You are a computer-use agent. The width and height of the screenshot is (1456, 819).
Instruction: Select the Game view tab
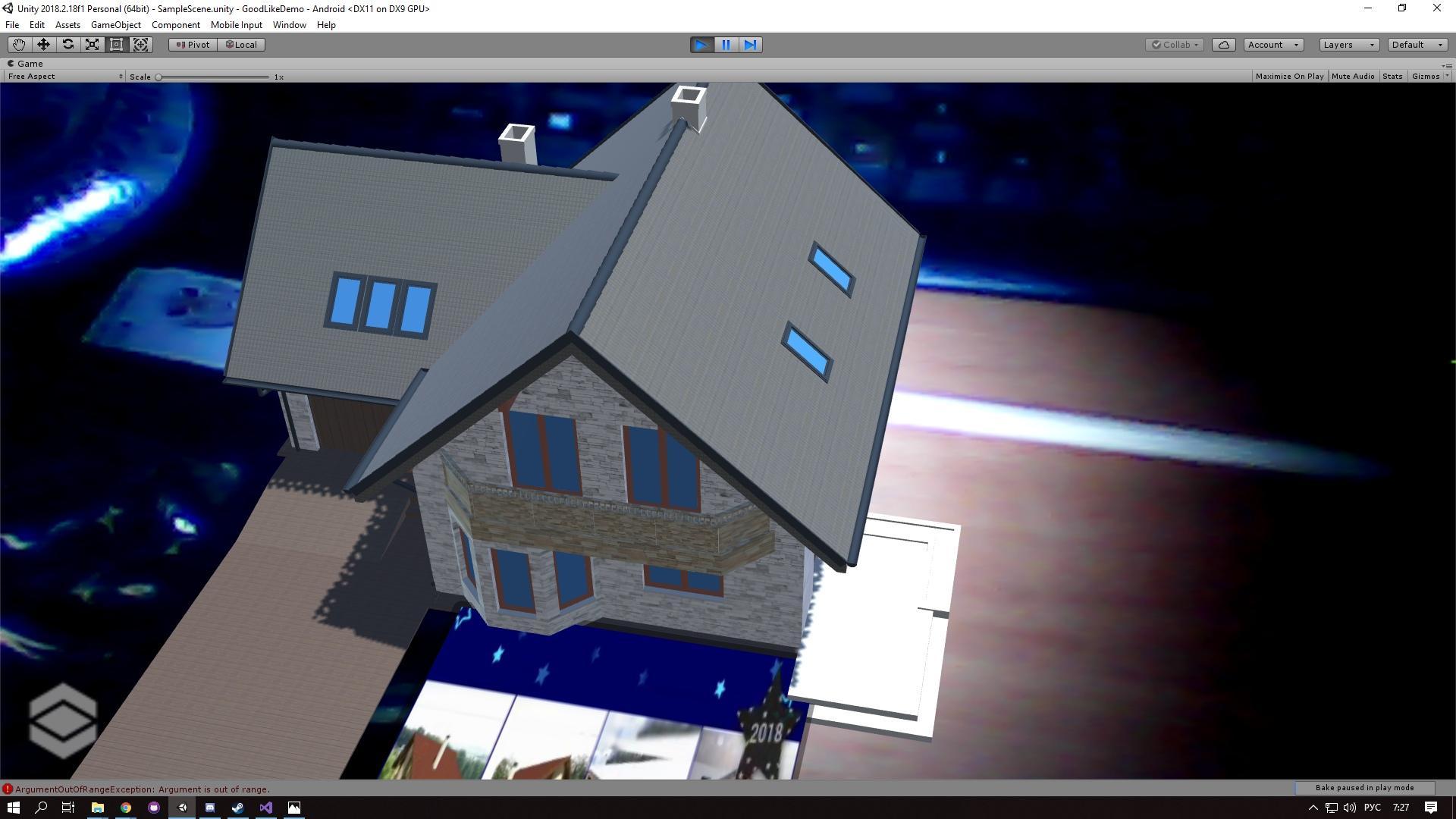(x=25, y=64)
